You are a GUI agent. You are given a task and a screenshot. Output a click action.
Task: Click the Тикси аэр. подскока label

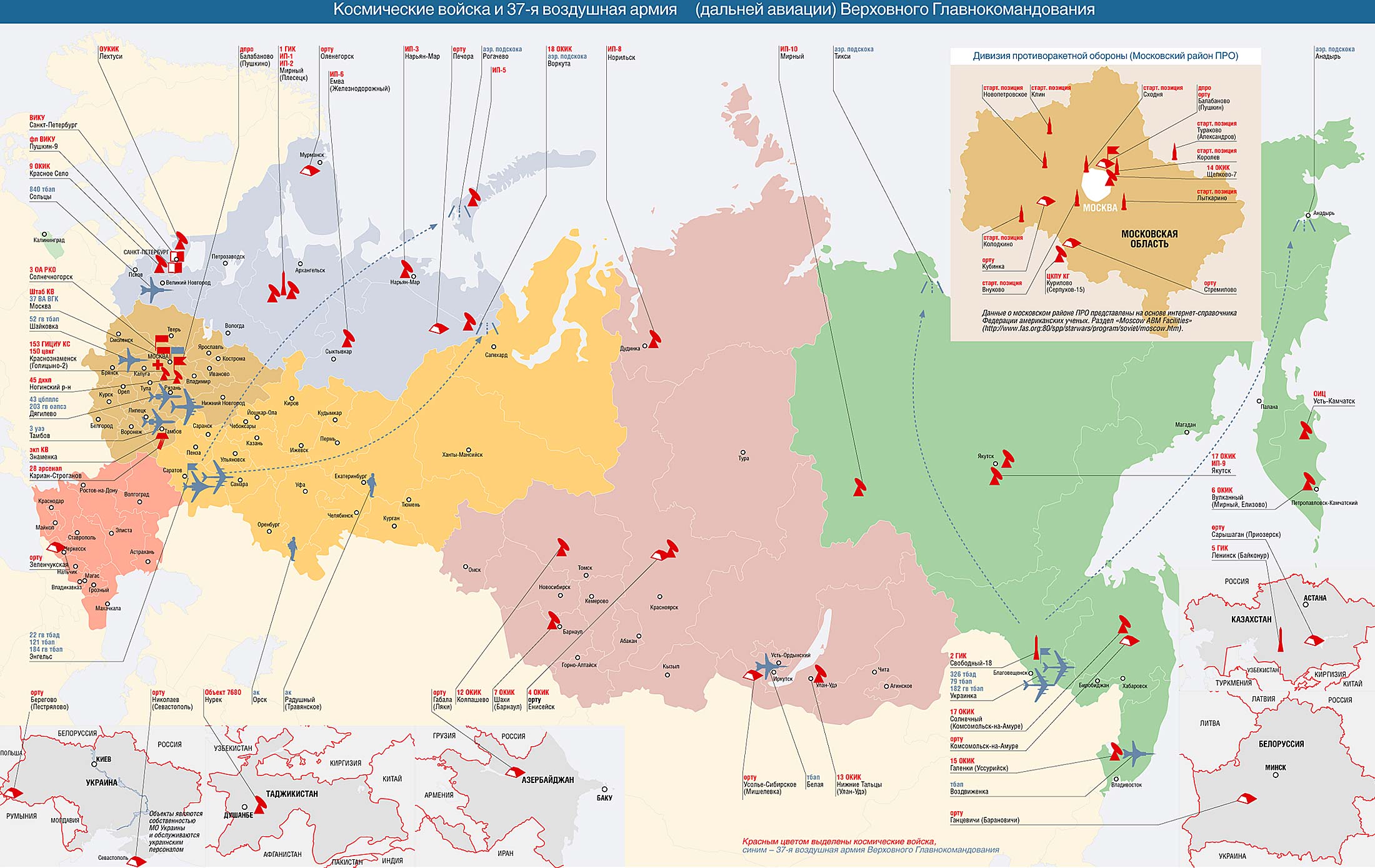853,53
